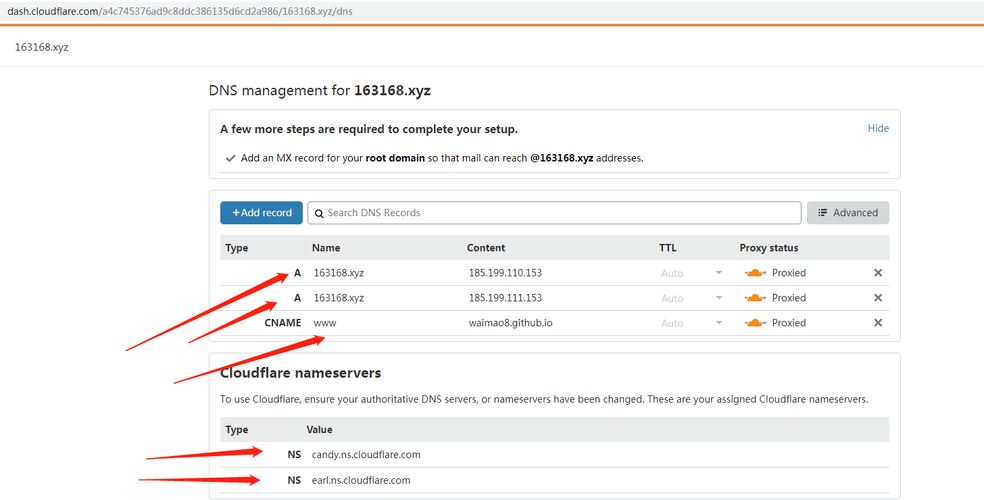This screenshot has height=500, width=984.
Task: Delete the www CNAME record
Action: coord(878,323)
